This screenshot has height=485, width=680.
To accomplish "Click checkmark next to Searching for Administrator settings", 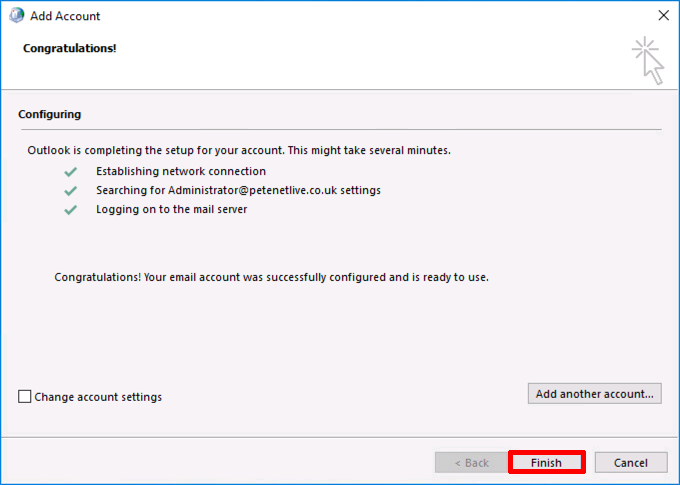I will point(71,191).
